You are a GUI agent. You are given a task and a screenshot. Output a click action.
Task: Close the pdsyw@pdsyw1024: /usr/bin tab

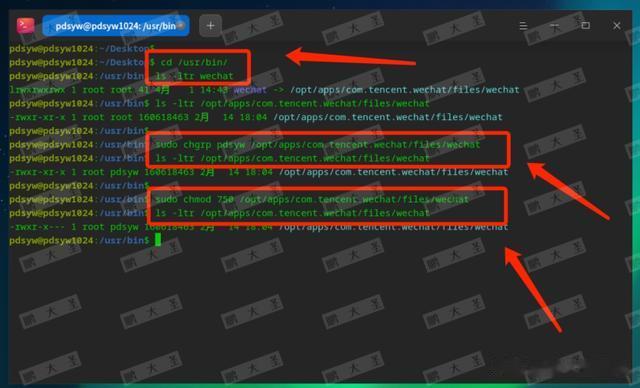click(x=181, y=25)
